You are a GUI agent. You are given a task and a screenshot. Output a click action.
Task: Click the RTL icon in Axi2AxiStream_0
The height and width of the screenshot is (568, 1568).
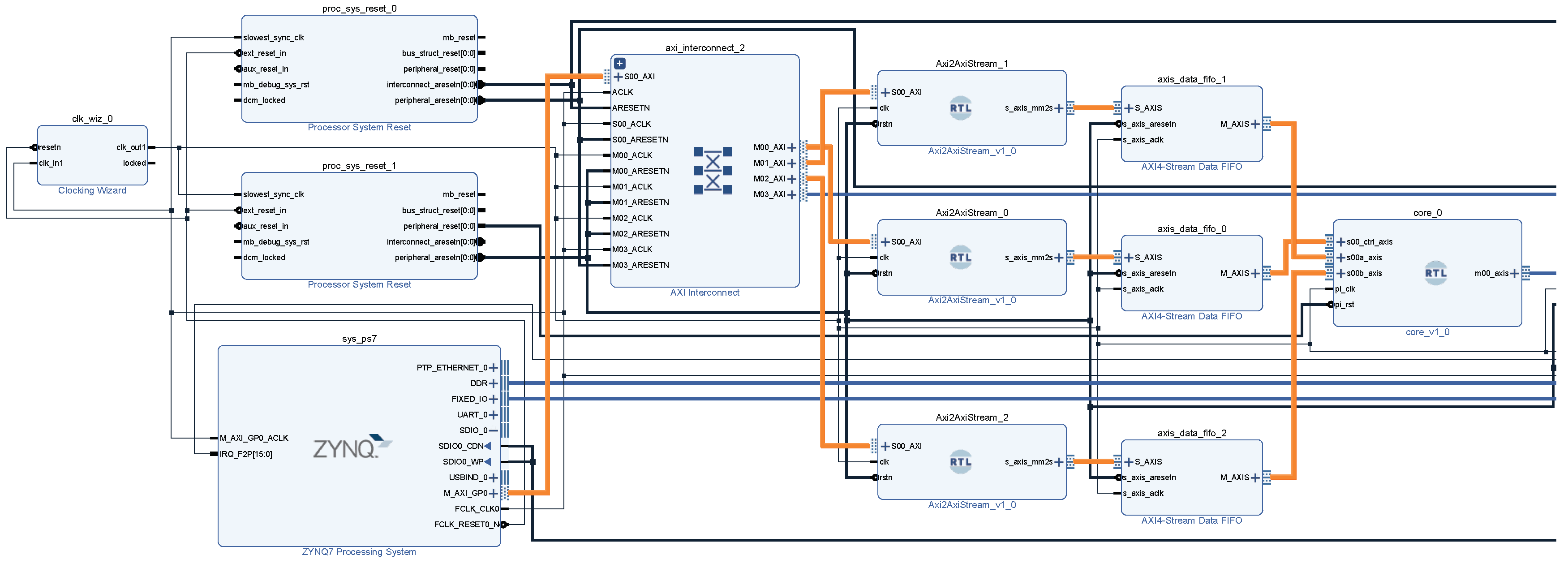960,258
